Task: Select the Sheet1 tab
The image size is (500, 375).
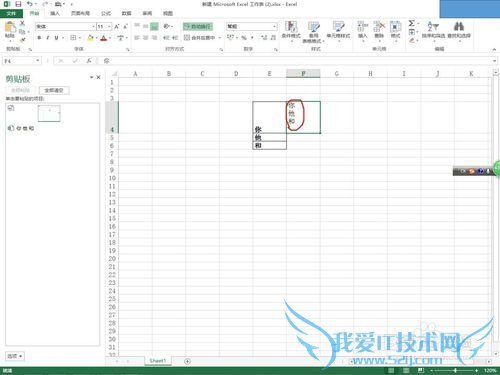Action: click(158, 361)
